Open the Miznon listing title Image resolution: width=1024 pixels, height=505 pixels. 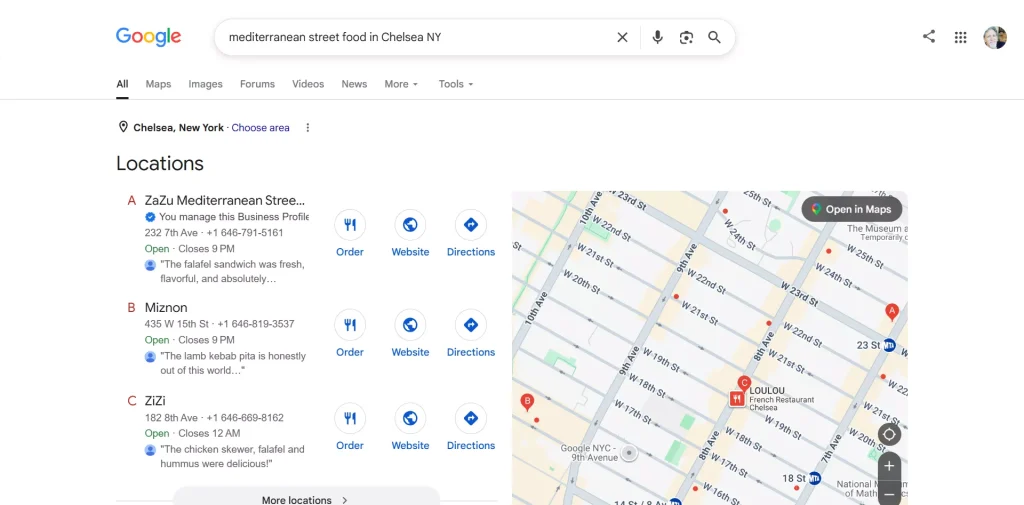coord(166,307)
